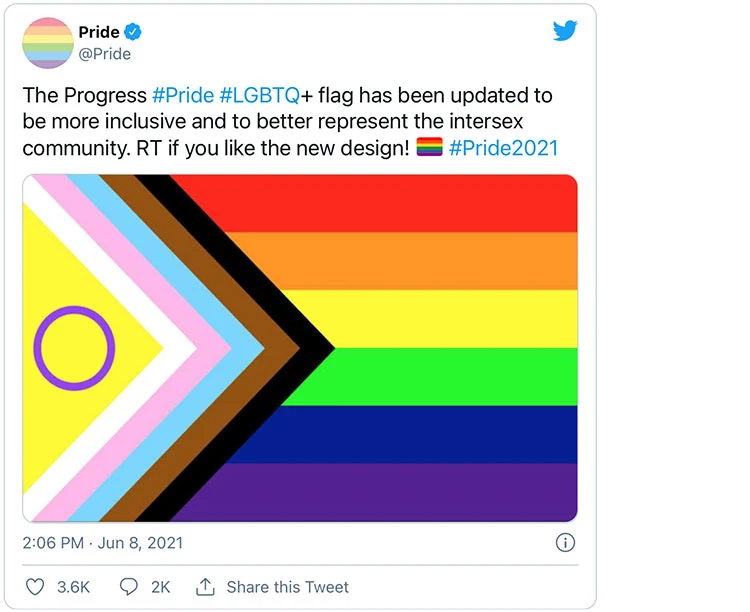Click the 2K replies count
The image size is (750, 612).
pos(160,587)
